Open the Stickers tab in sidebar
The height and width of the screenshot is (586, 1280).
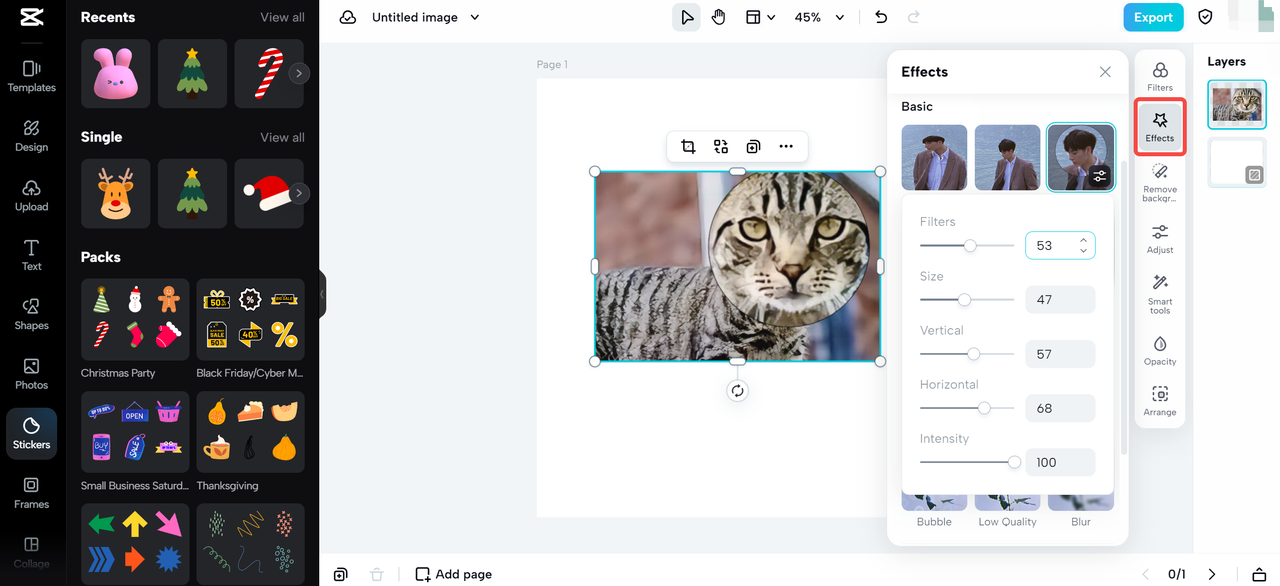[x=31, y=434]
